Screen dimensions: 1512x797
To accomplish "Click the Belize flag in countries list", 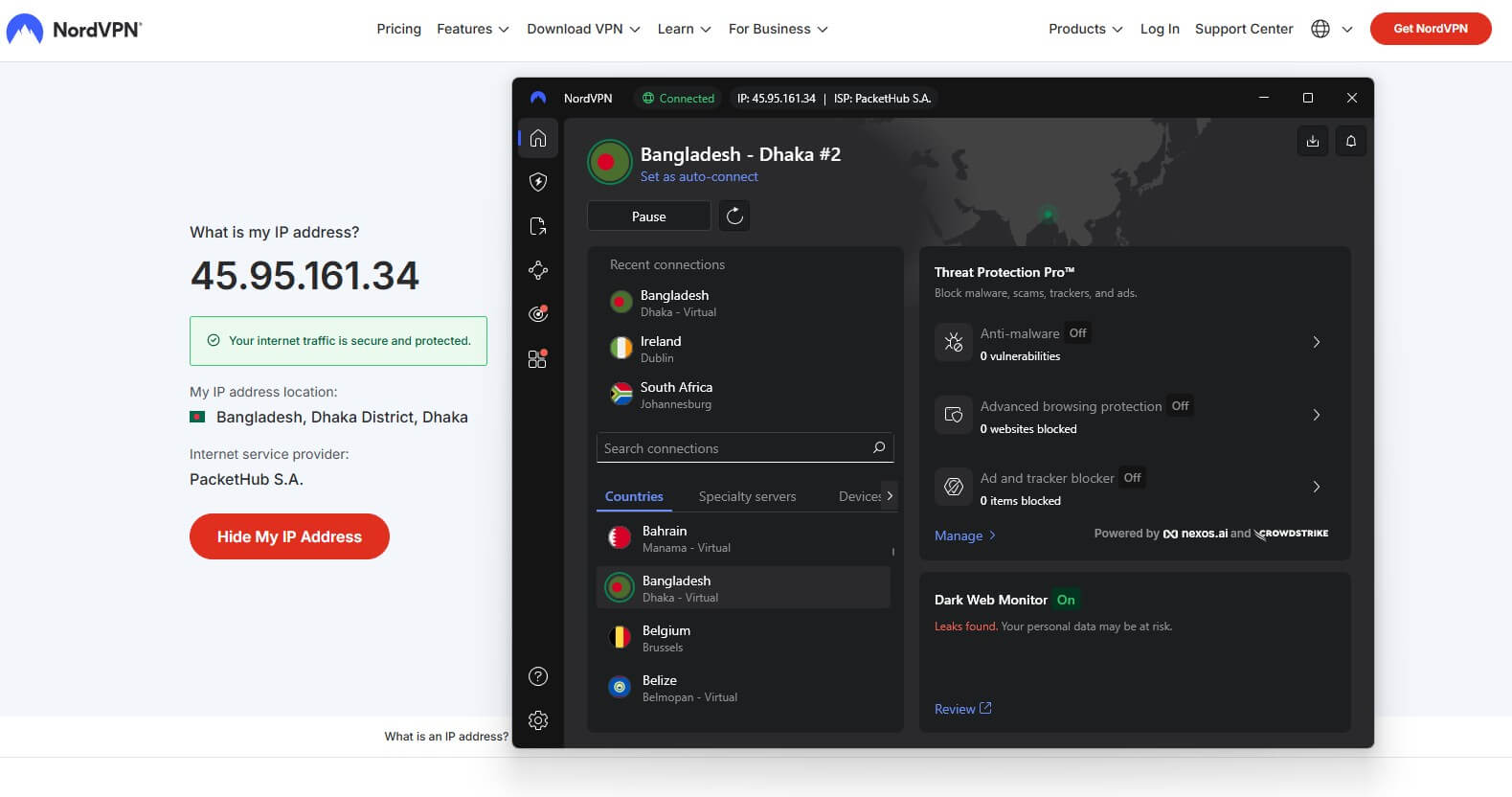I will (x=620, y=687).
